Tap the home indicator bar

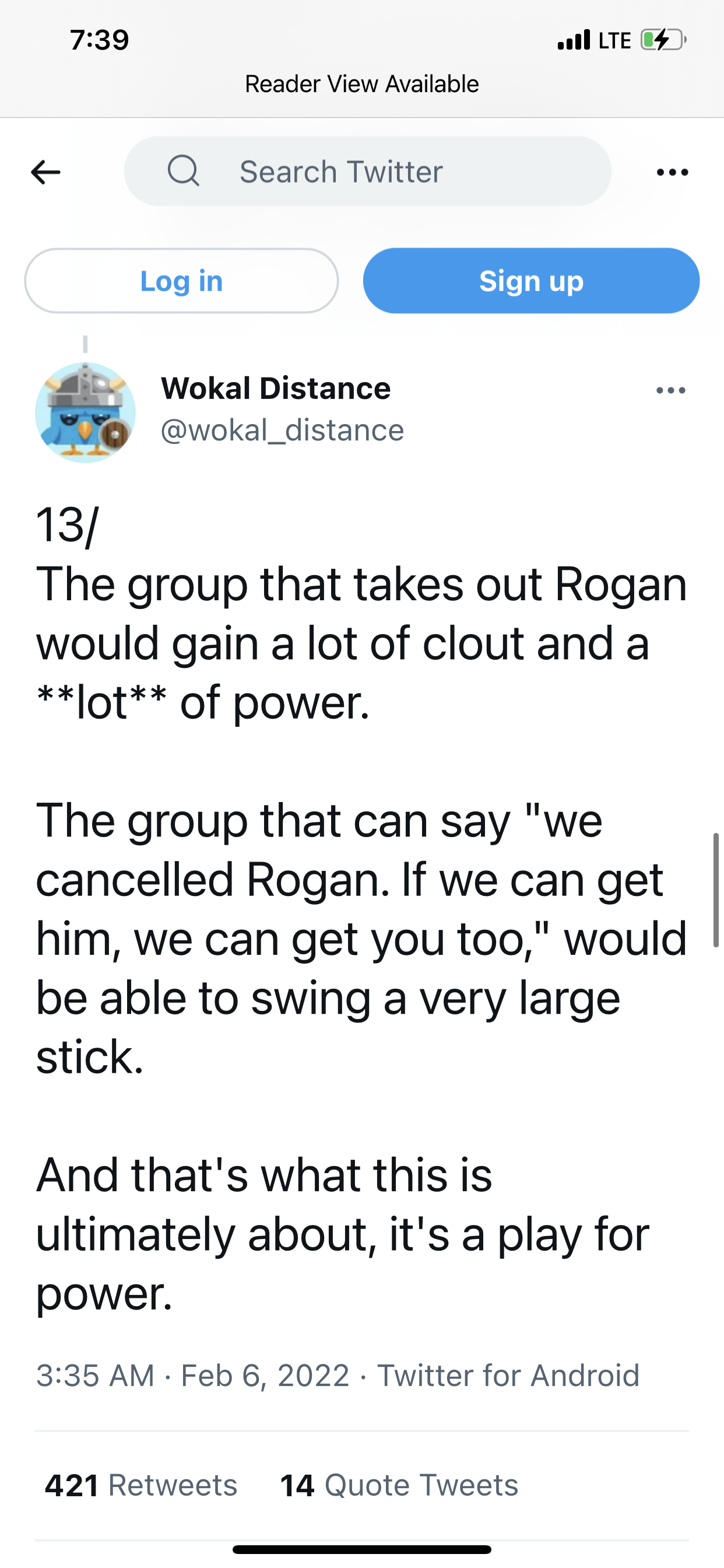pyautogui.click(x=362, y=1549)
